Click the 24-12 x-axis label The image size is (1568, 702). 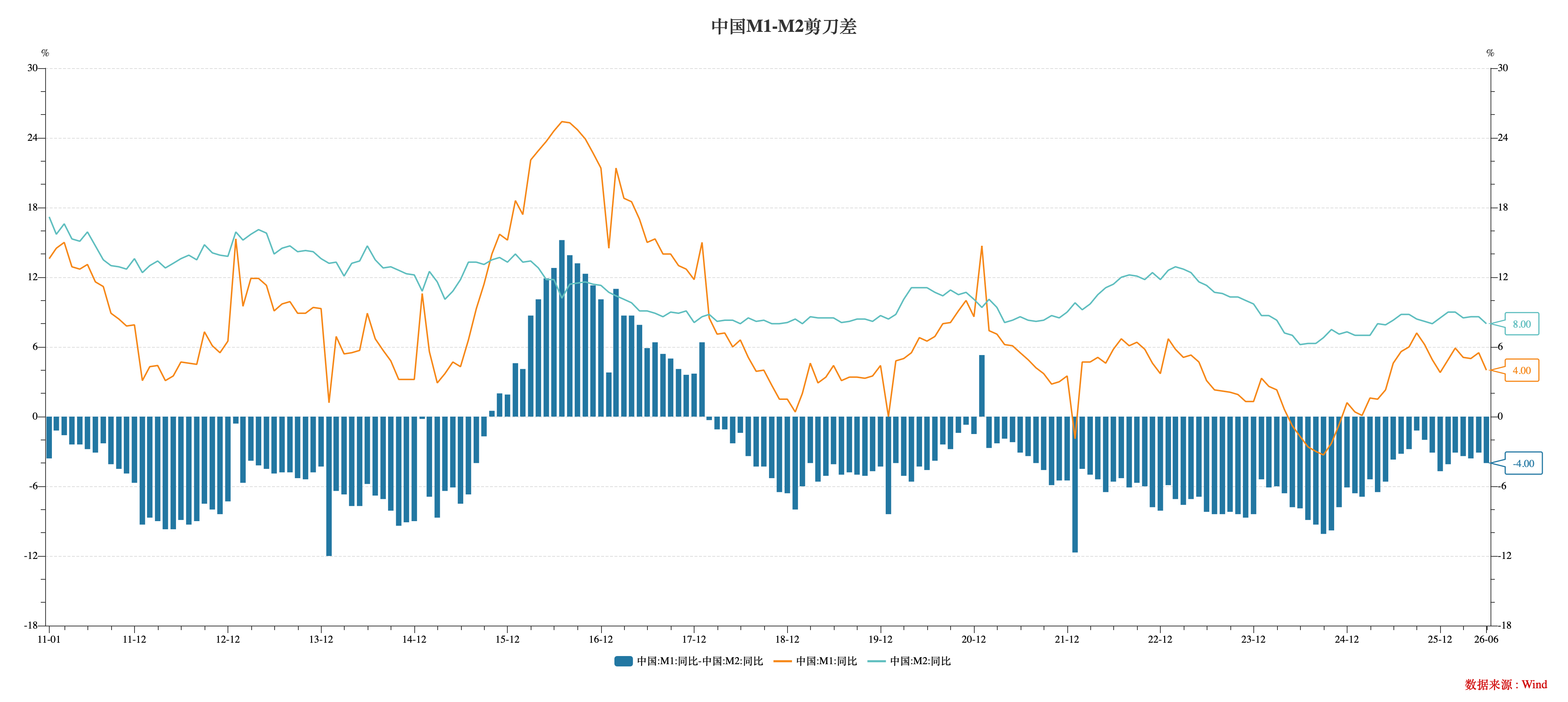pos(1346,639)
